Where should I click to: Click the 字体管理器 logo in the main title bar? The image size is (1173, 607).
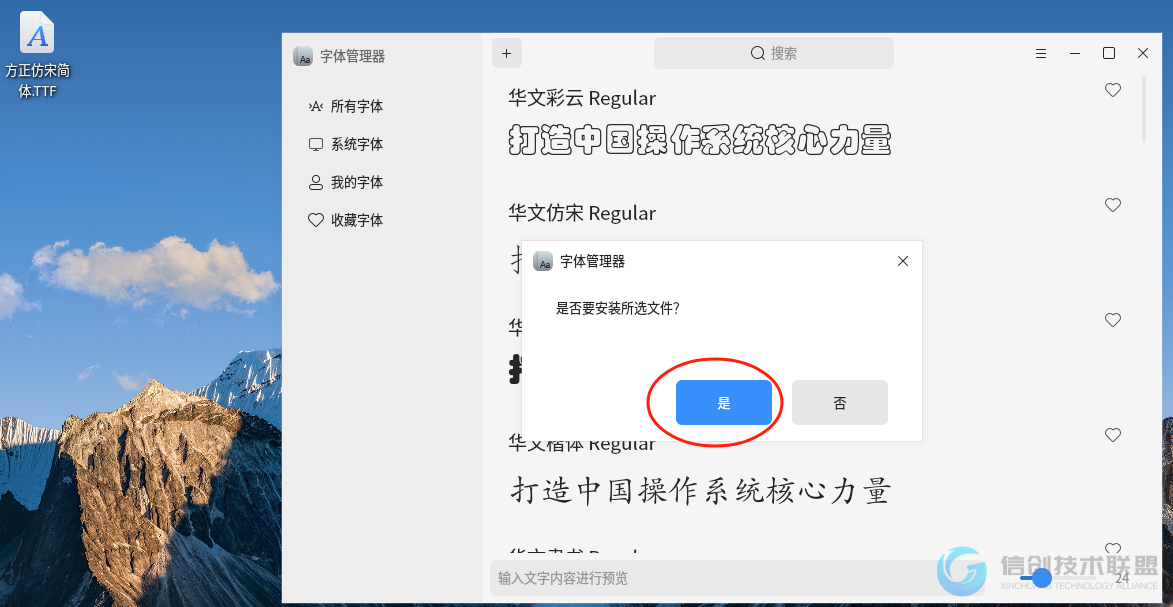click(x=303, y=56)
